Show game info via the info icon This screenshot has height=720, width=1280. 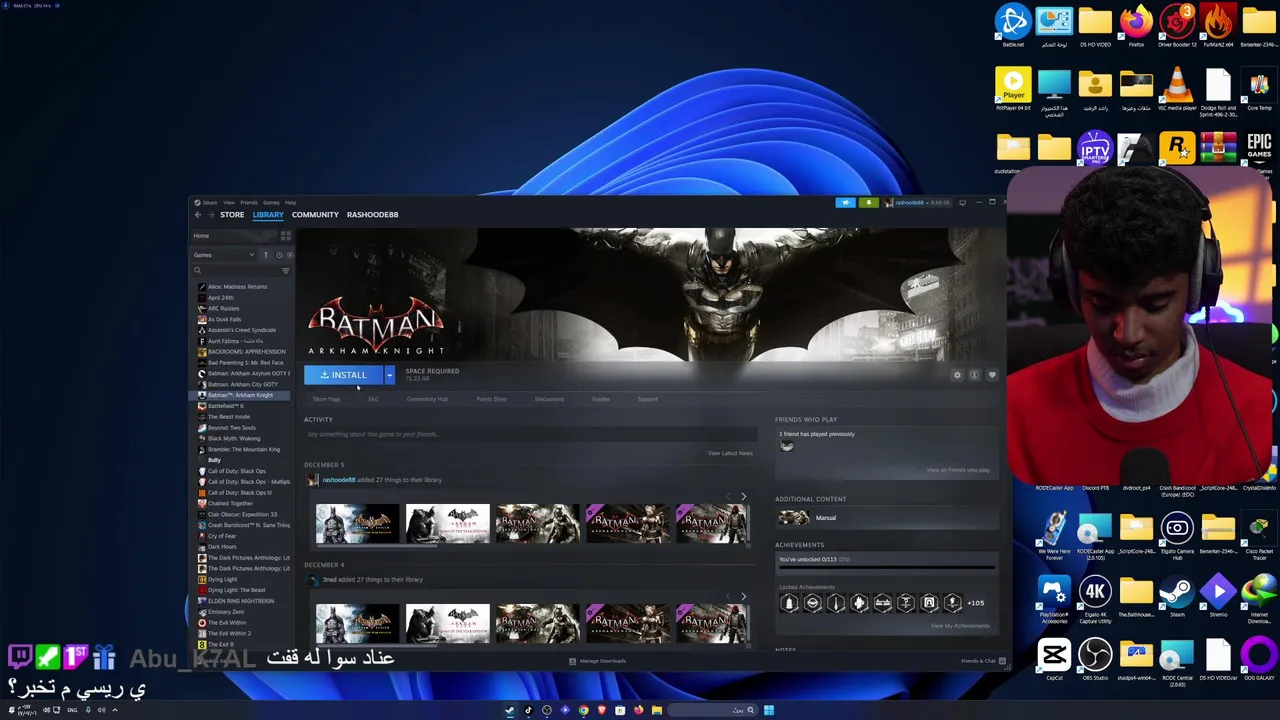[x=974, y=375]
